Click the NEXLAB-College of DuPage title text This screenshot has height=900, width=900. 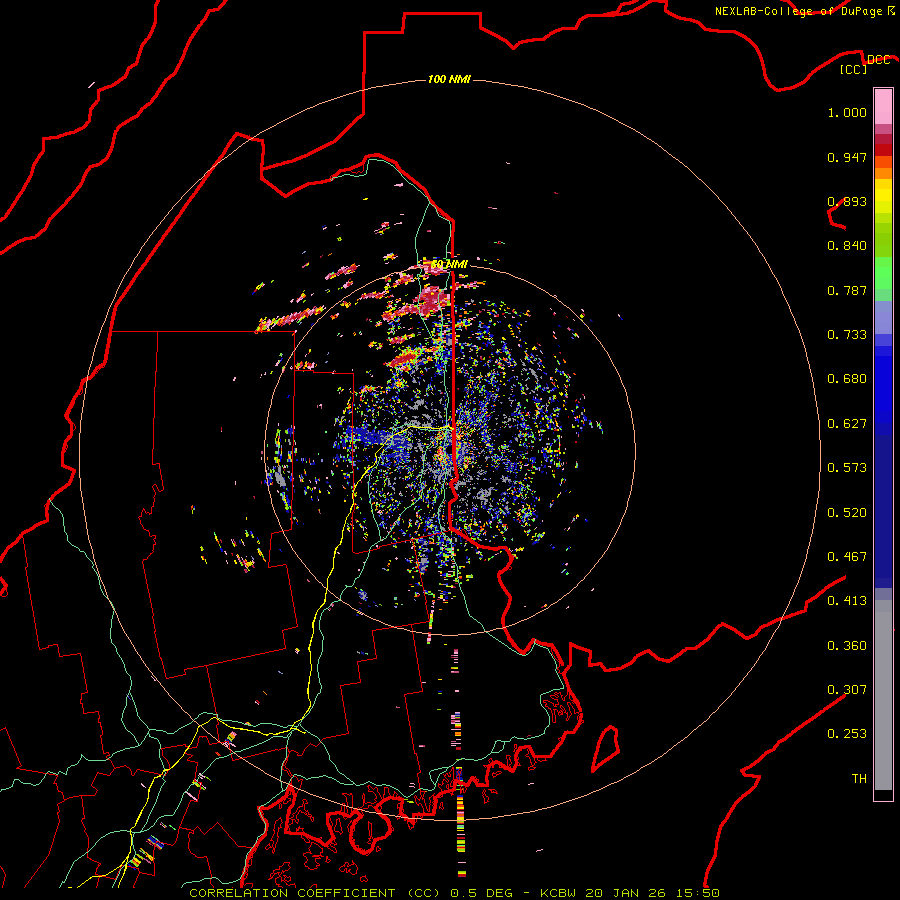[x=800, y=11]
